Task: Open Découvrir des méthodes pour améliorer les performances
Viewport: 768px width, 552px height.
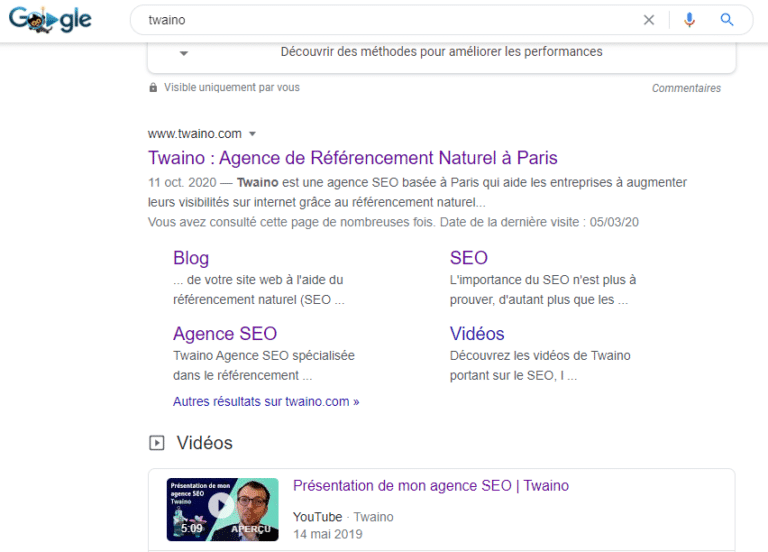Action: [441, 51]
